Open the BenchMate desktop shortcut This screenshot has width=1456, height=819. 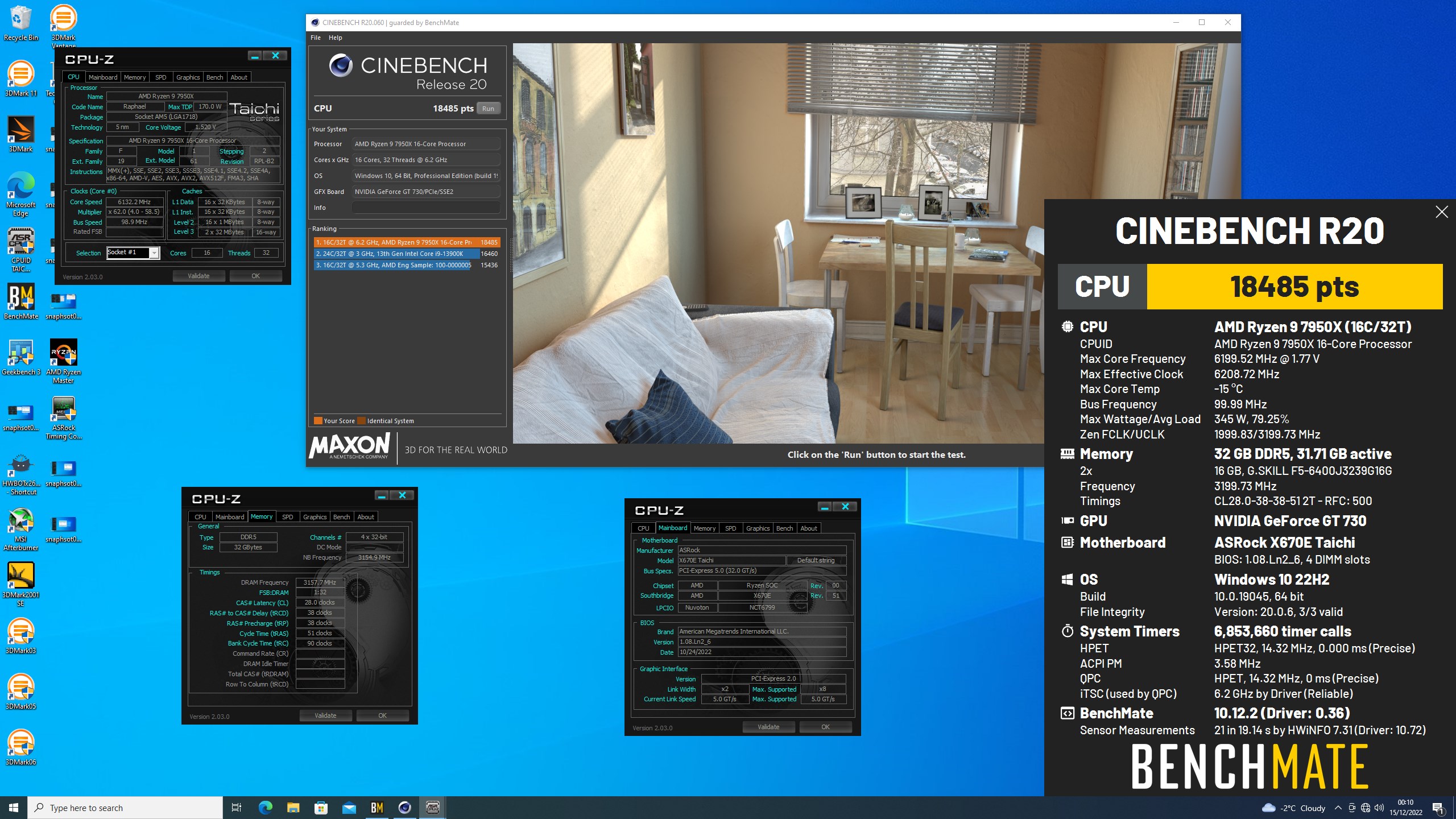[20, 301]
